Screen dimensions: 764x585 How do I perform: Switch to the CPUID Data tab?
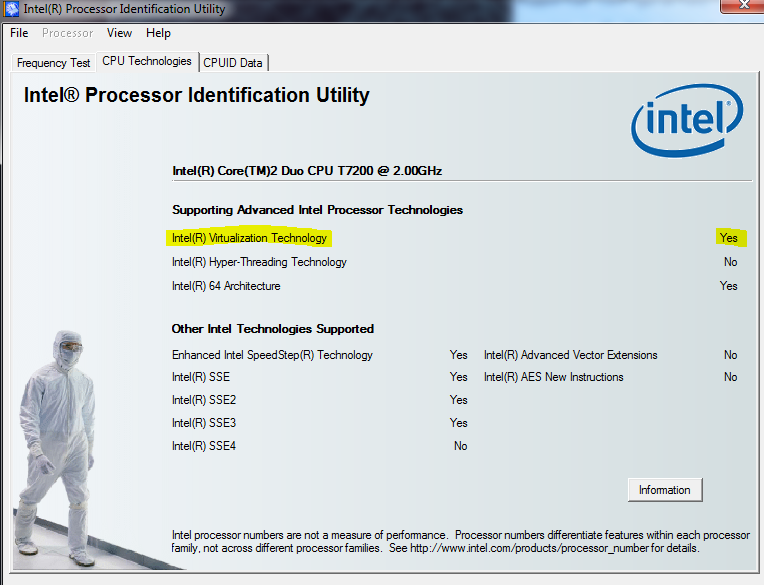tap(233, 63)
